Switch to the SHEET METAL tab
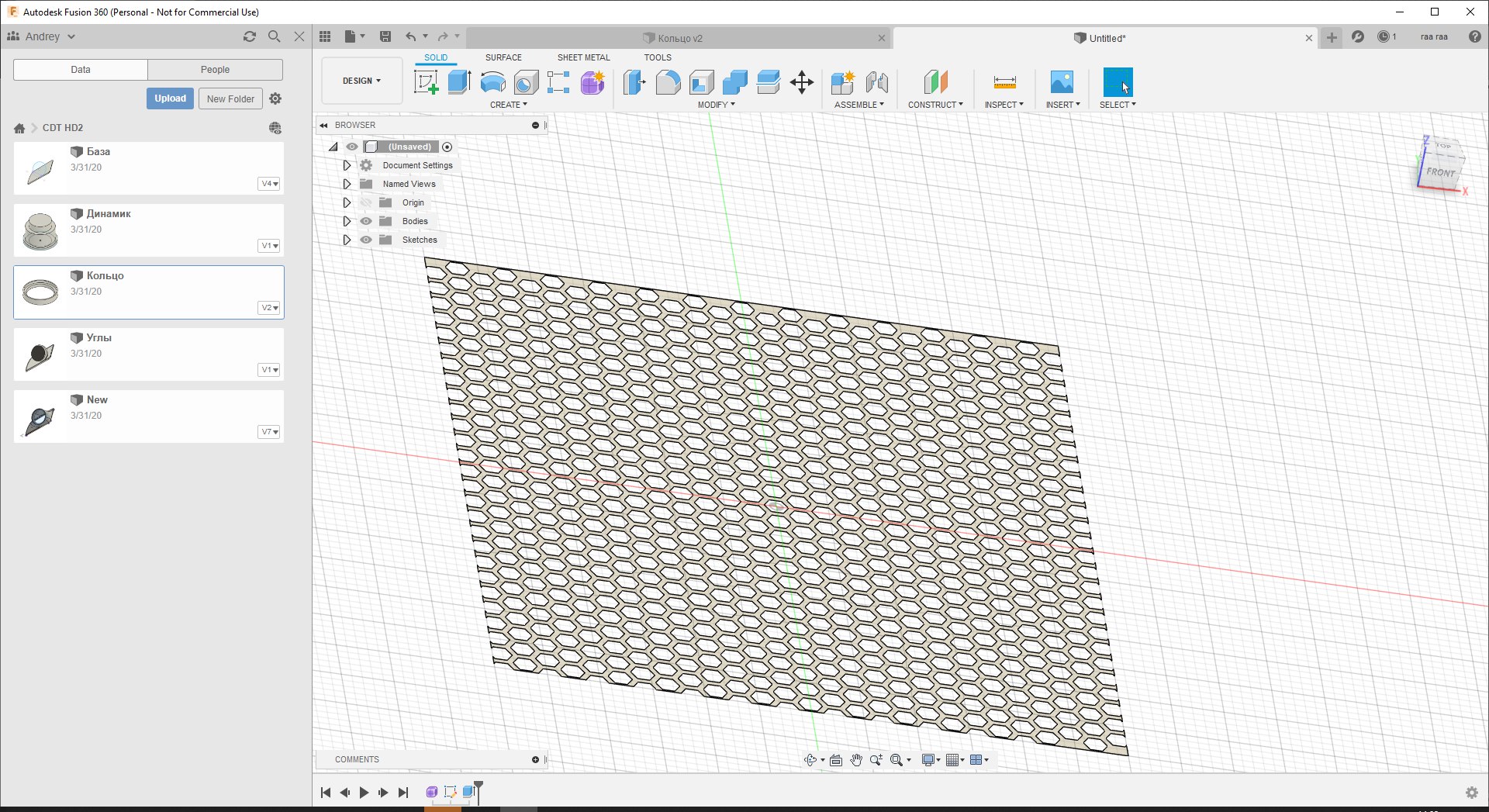 coord(583,57)
